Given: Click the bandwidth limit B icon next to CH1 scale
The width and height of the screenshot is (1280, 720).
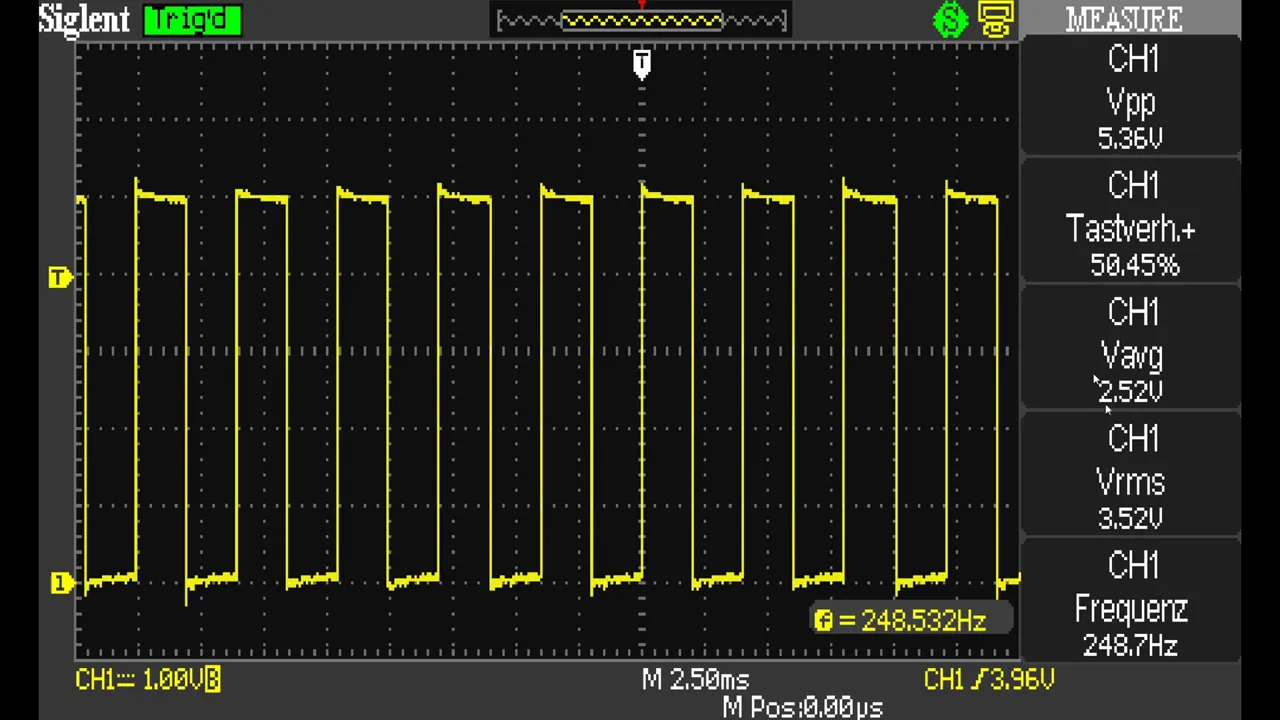Looking at the screenshot, I should pos(213,680).
